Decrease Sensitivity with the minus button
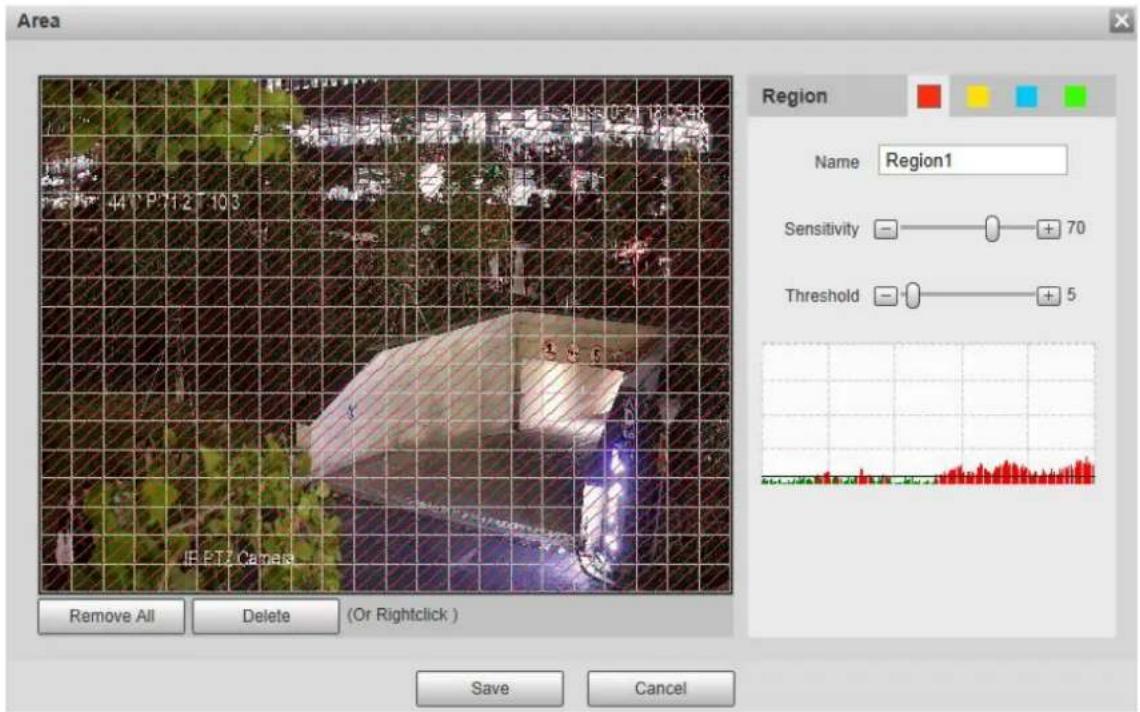1140x712 pixels. 885,229
